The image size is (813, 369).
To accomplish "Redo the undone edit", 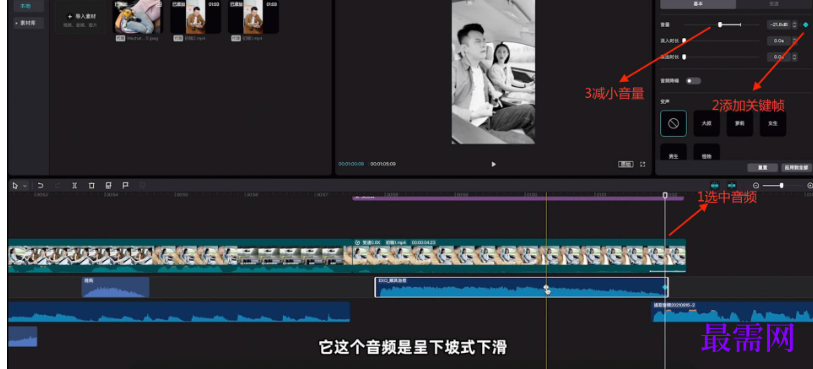I will 58,186.
